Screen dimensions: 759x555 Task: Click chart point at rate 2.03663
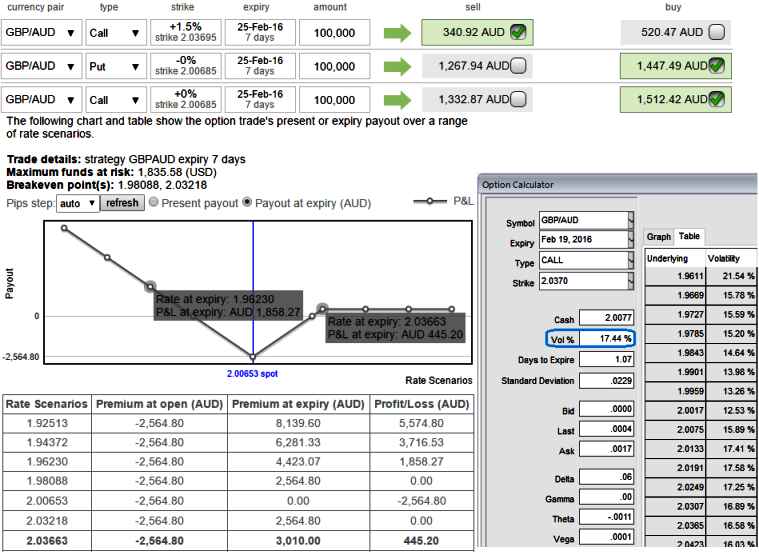[x=322, y=309]
